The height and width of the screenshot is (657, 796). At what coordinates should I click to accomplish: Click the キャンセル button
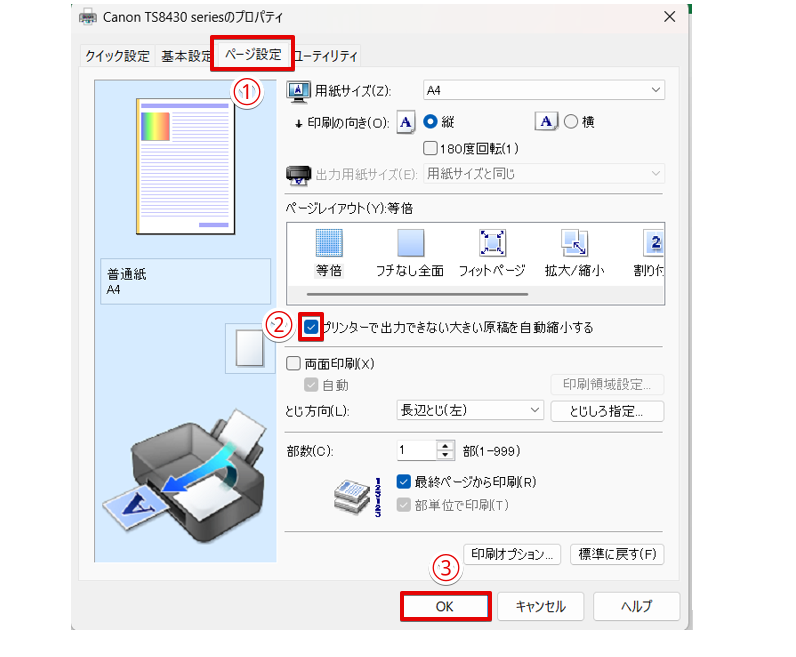(x=541, y=606)
